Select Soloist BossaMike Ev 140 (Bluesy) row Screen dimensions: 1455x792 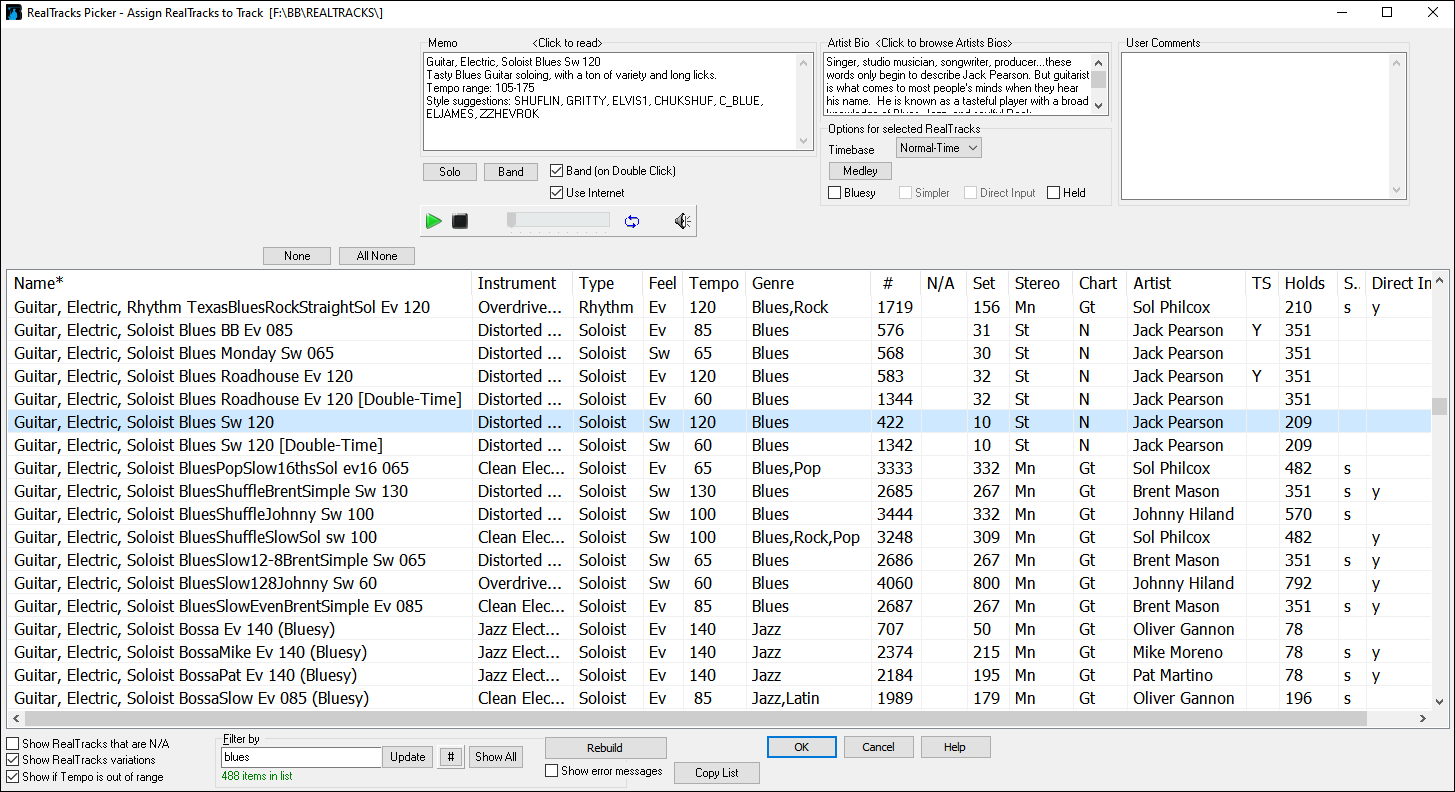point(718,652)
